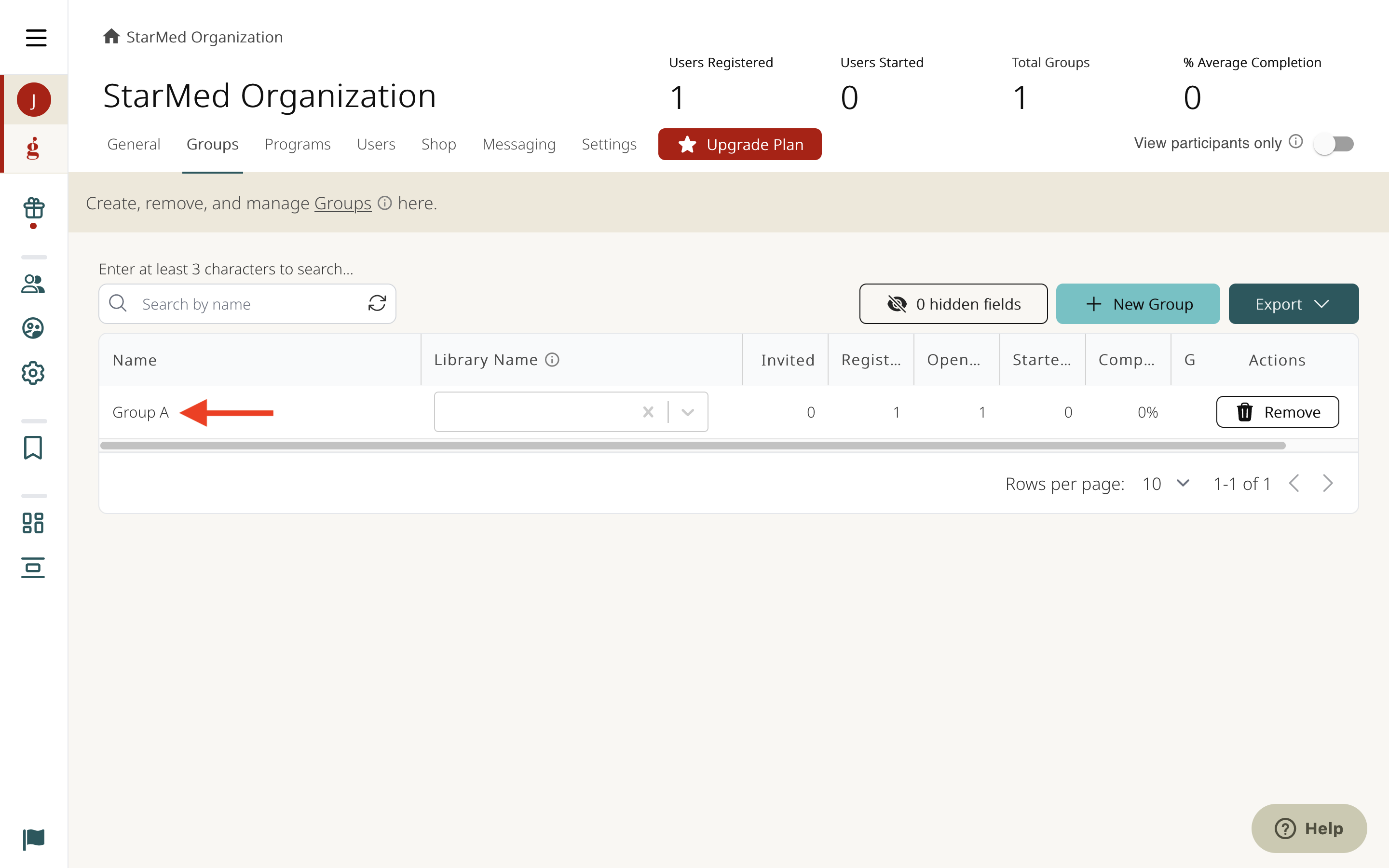Open the Users tab
This screenshot has width=1389, height=868.
(x=376, y=144)
